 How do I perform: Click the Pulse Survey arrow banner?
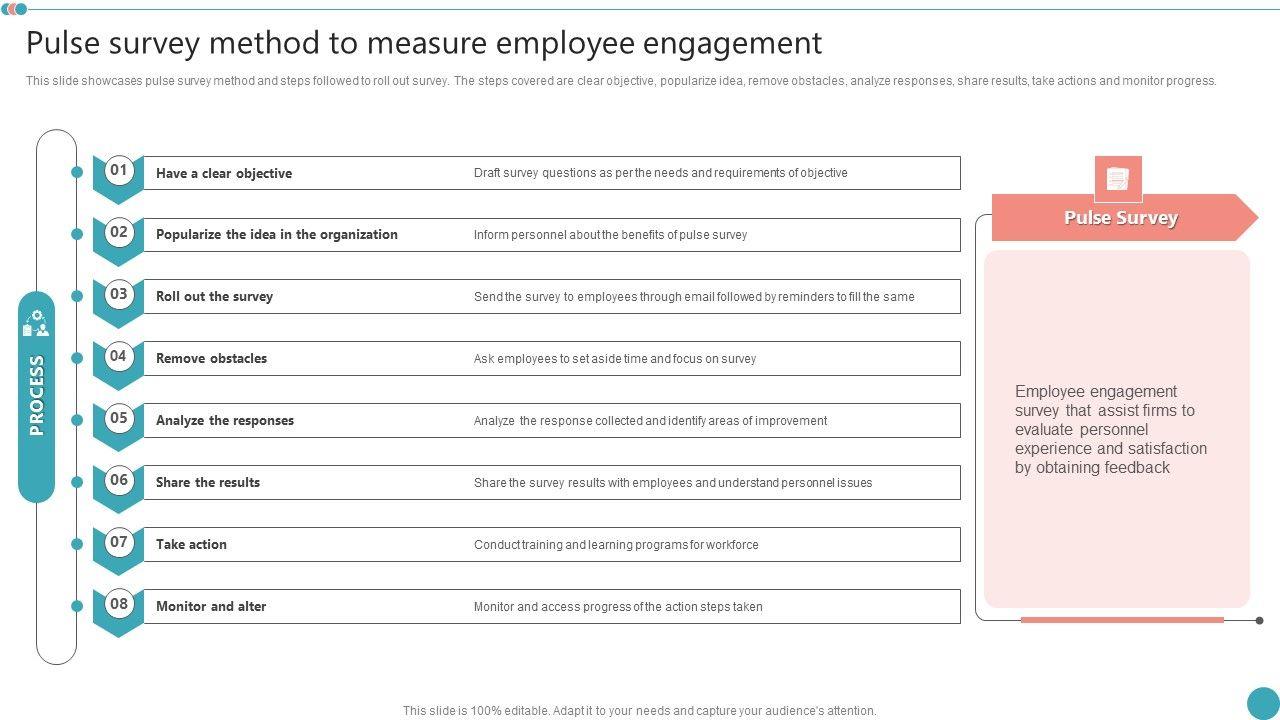(1121, 218)
